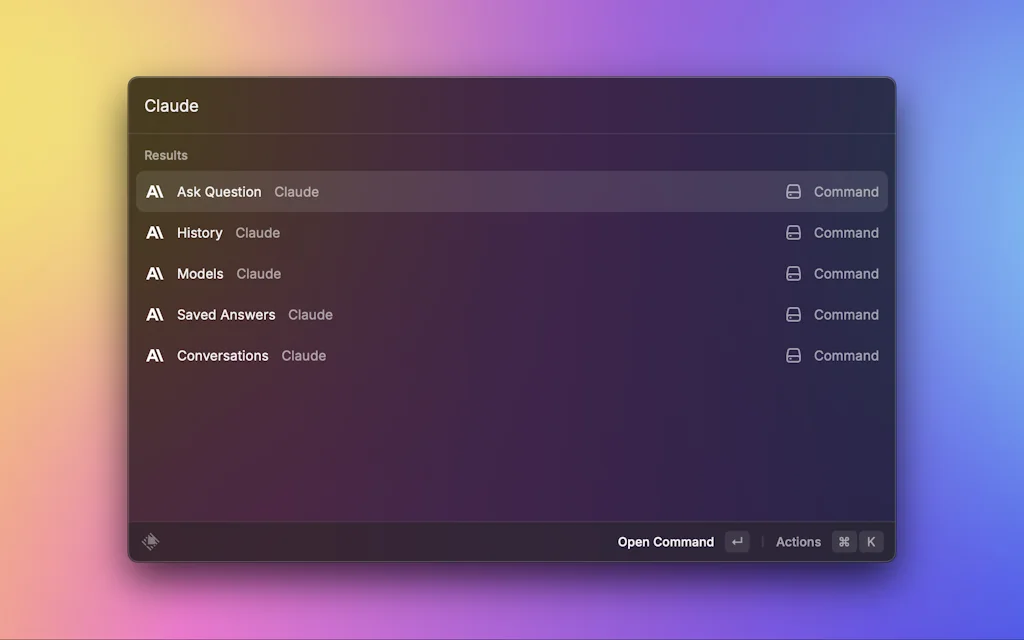Click the Command badge icon on Ask Question row

pos(793,191)
